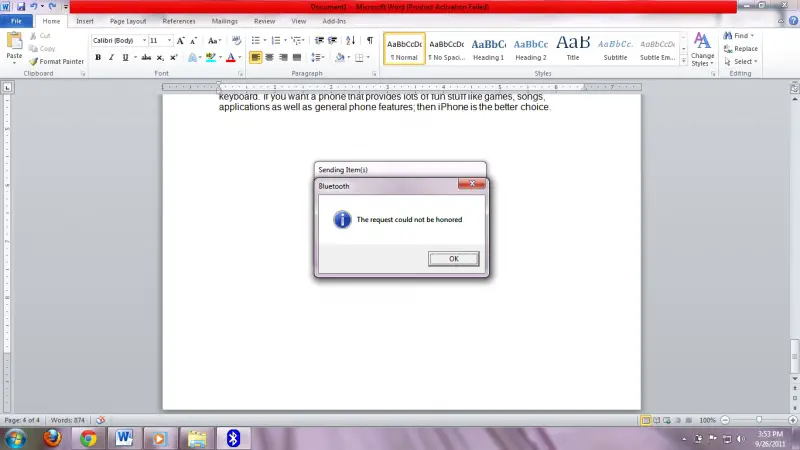Click the Find button

coord(738,35)
